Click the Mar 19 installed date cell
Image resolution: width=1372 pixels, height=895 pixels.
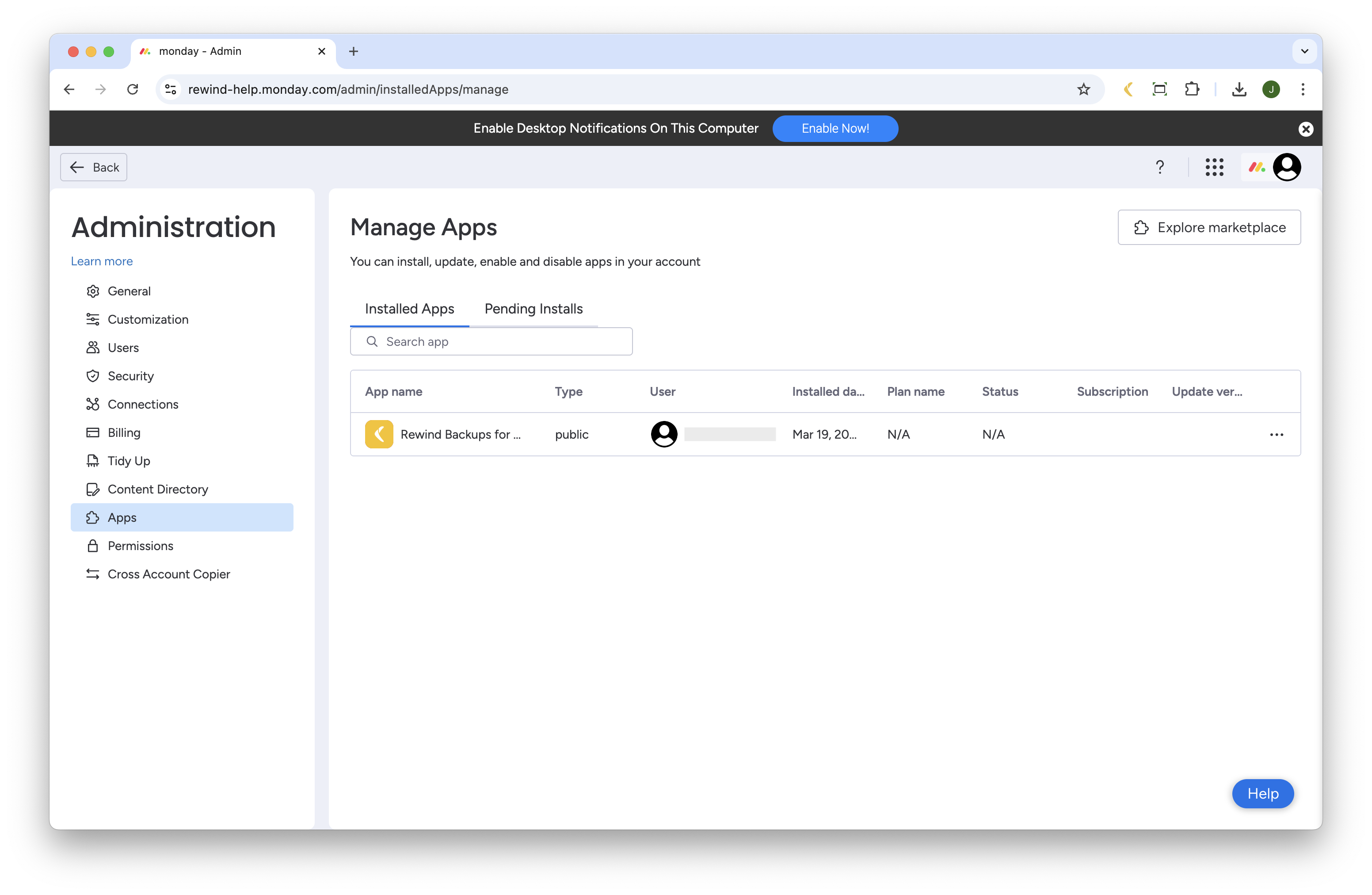coord(824,434)
